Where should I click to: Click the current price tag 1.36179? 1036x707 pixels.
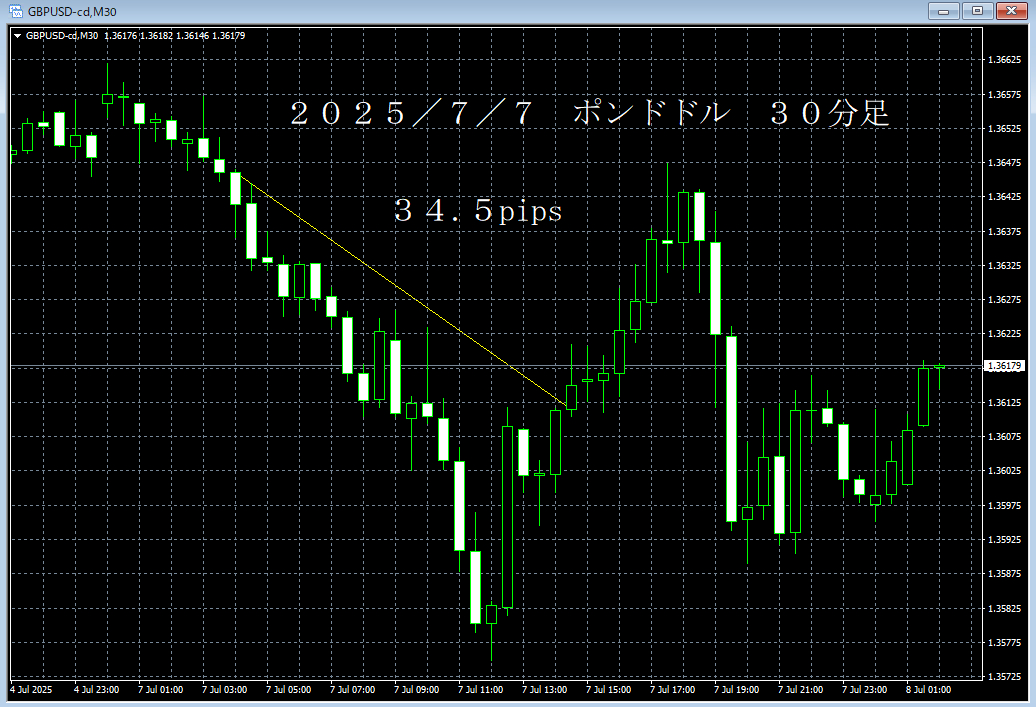tap(1004, 367)
